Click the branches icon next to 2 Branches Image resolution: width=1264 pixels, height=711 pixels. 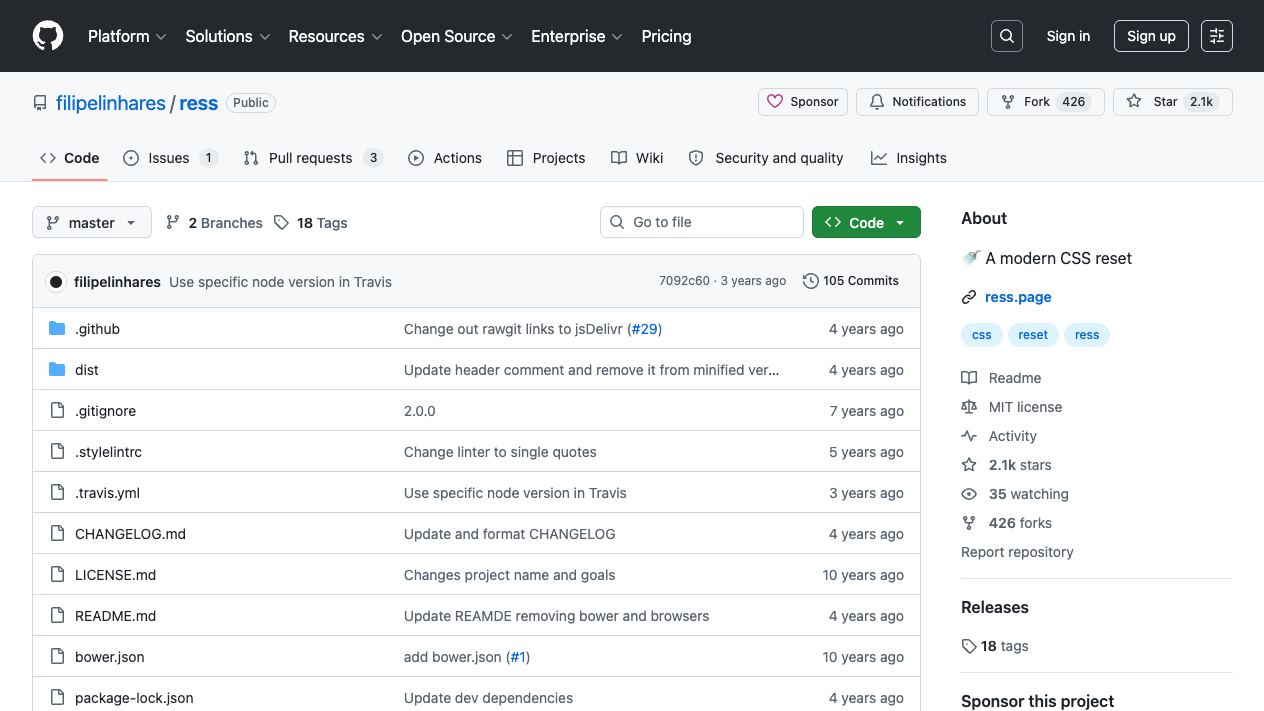[173, 222]
